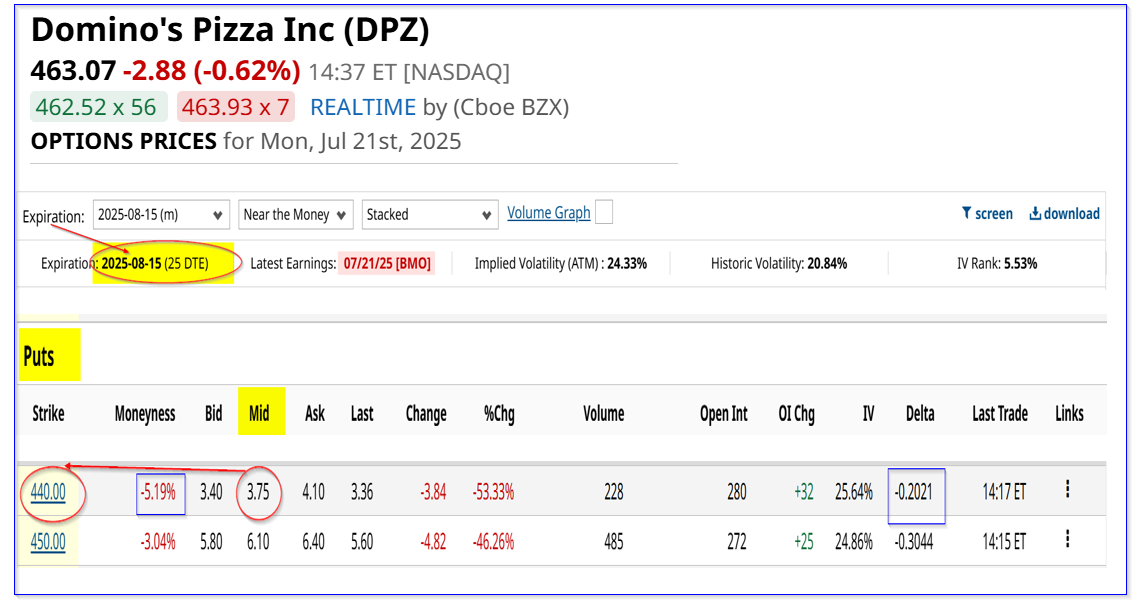Viewport: 1137px width, 601px height.
Task: Click the IV value 24.86%
Action: click(853, 542)
